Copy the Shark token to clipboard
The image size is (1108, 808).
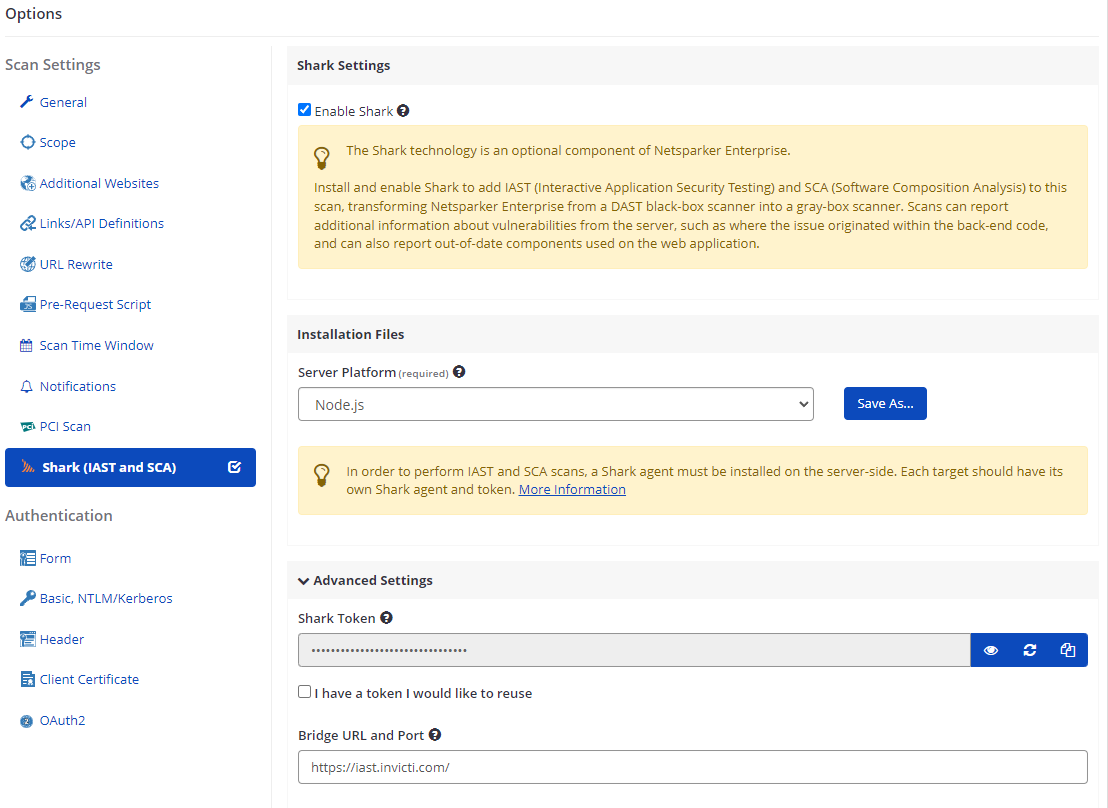(1068, 650)
